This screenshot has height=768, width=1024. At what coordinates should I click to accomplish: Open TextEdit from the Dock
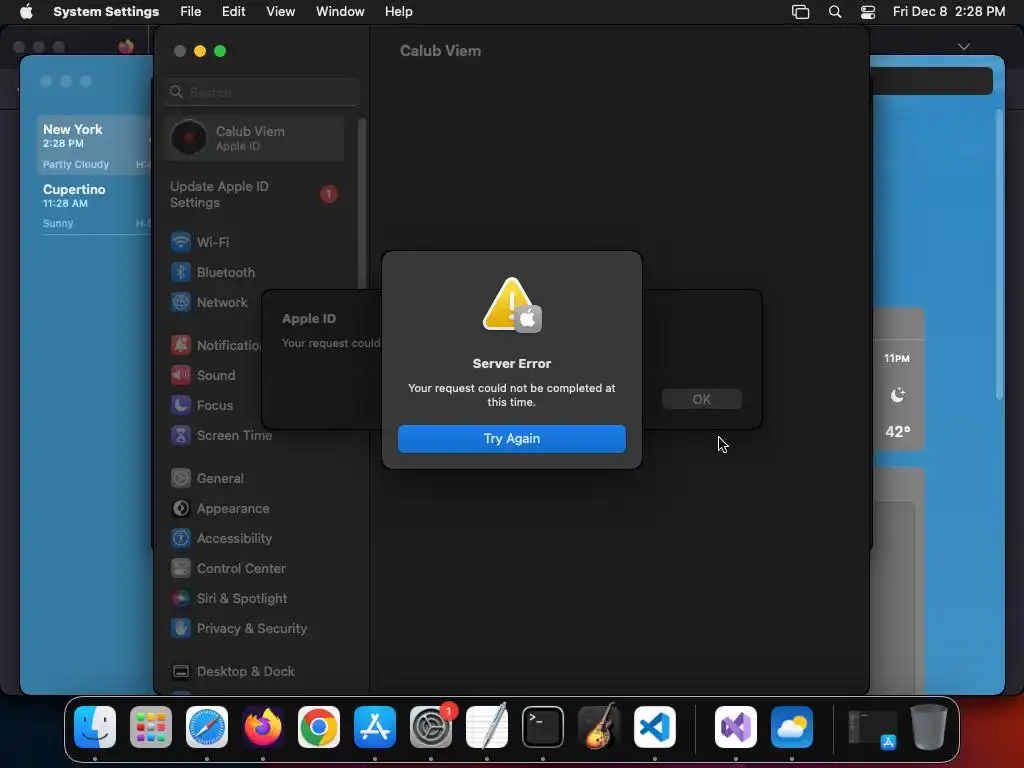(487, 727)
